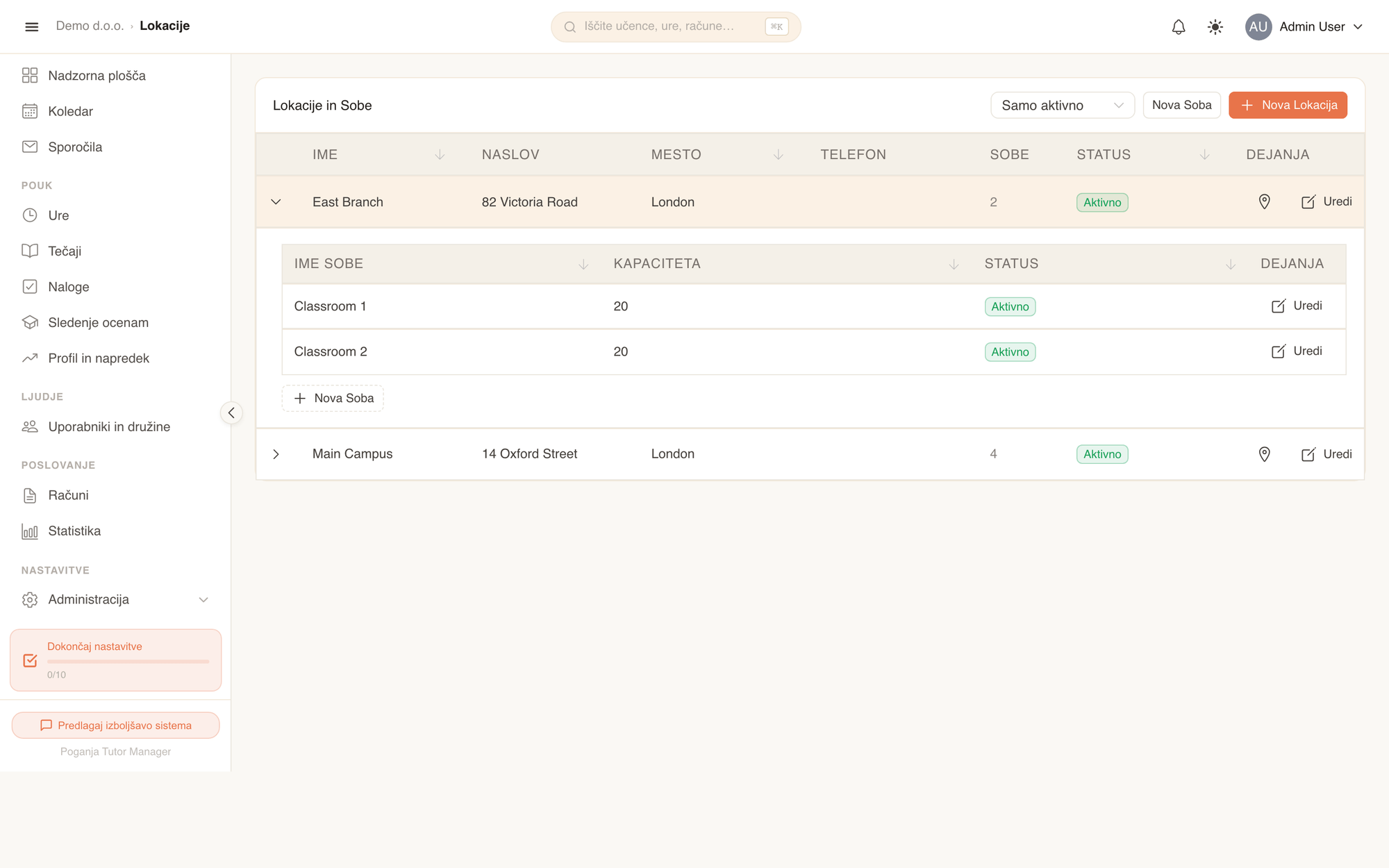The height and width of the screenshot is (868, 1389).
Task: Collapse the sidebar with the arrow button
Action: (x=231, y=413)
